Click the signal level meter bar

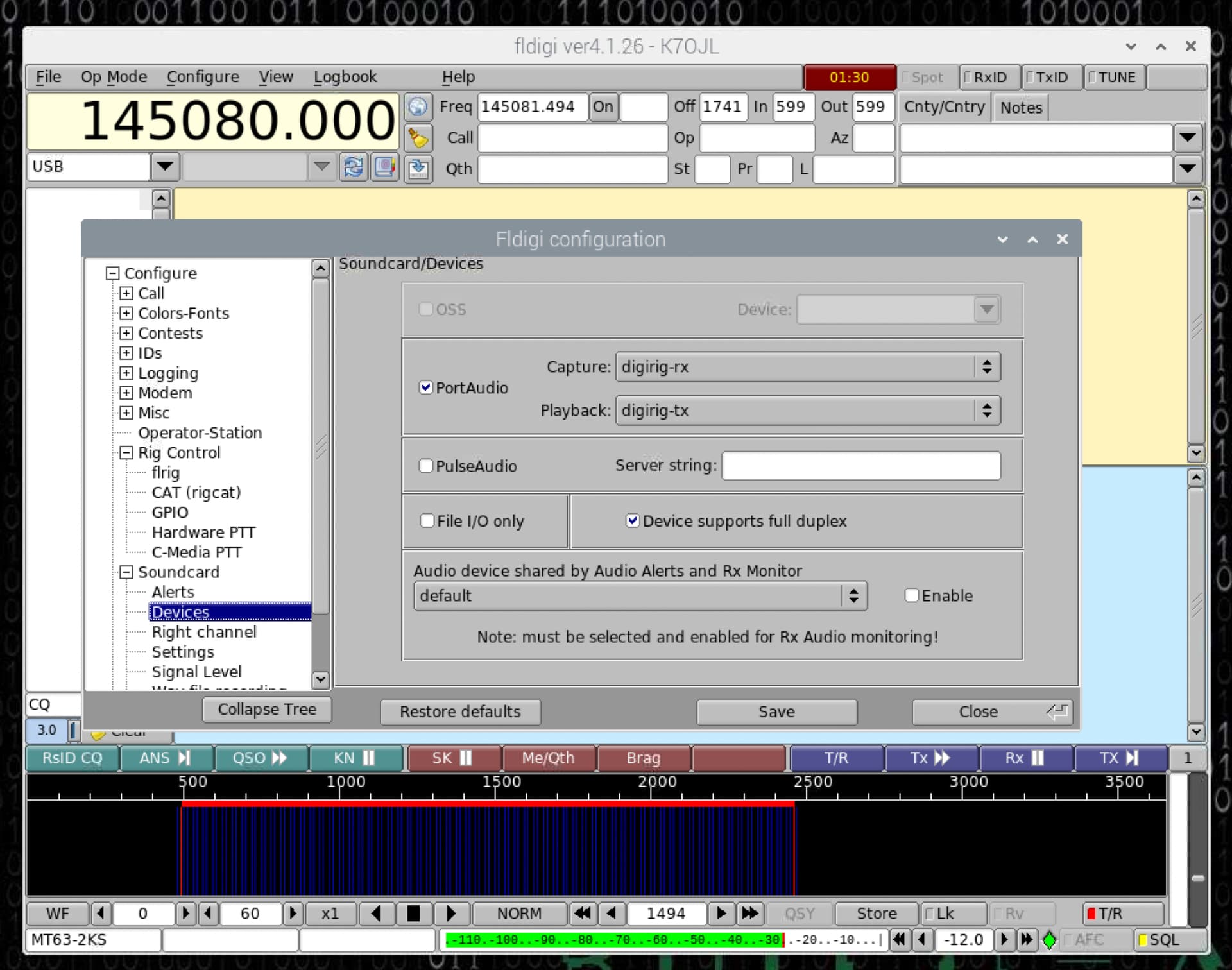pos(663,940)
